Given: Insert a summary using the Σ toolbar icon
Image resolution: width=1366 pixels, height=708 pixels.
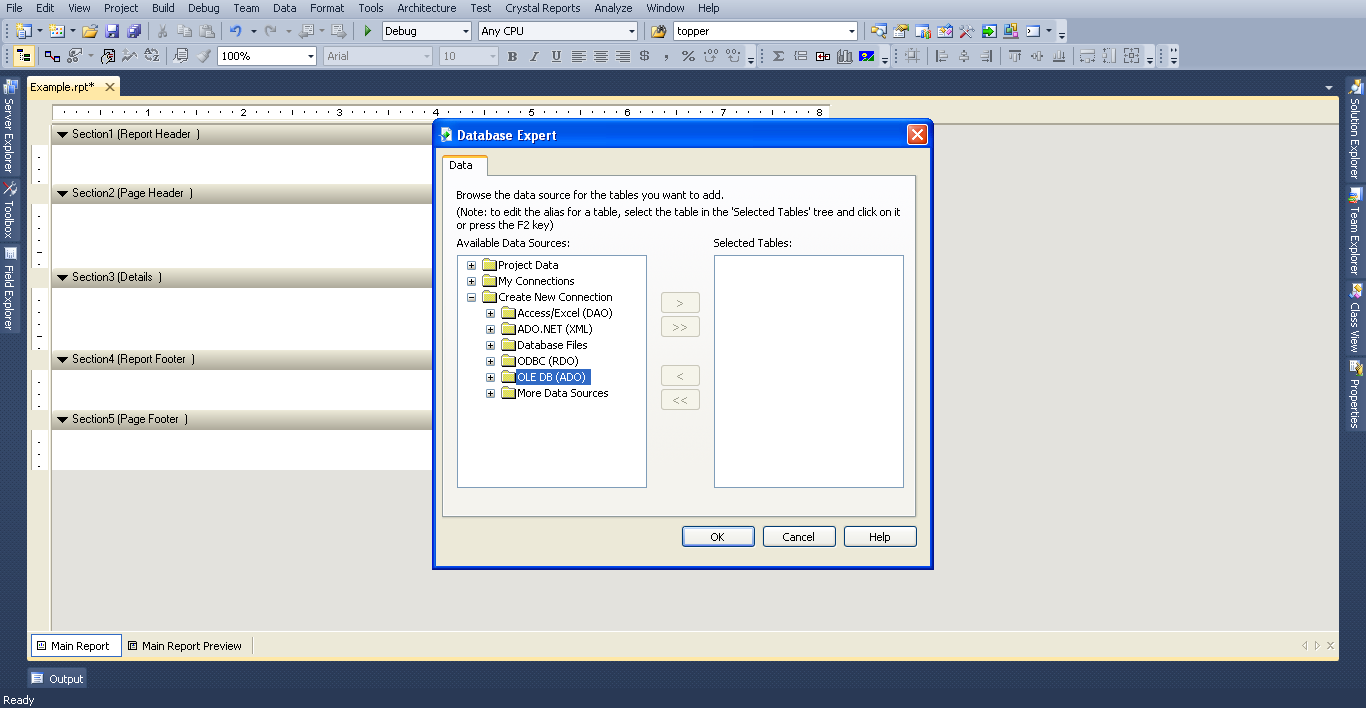Looking at the screenshot, I should tap(778, 56).
